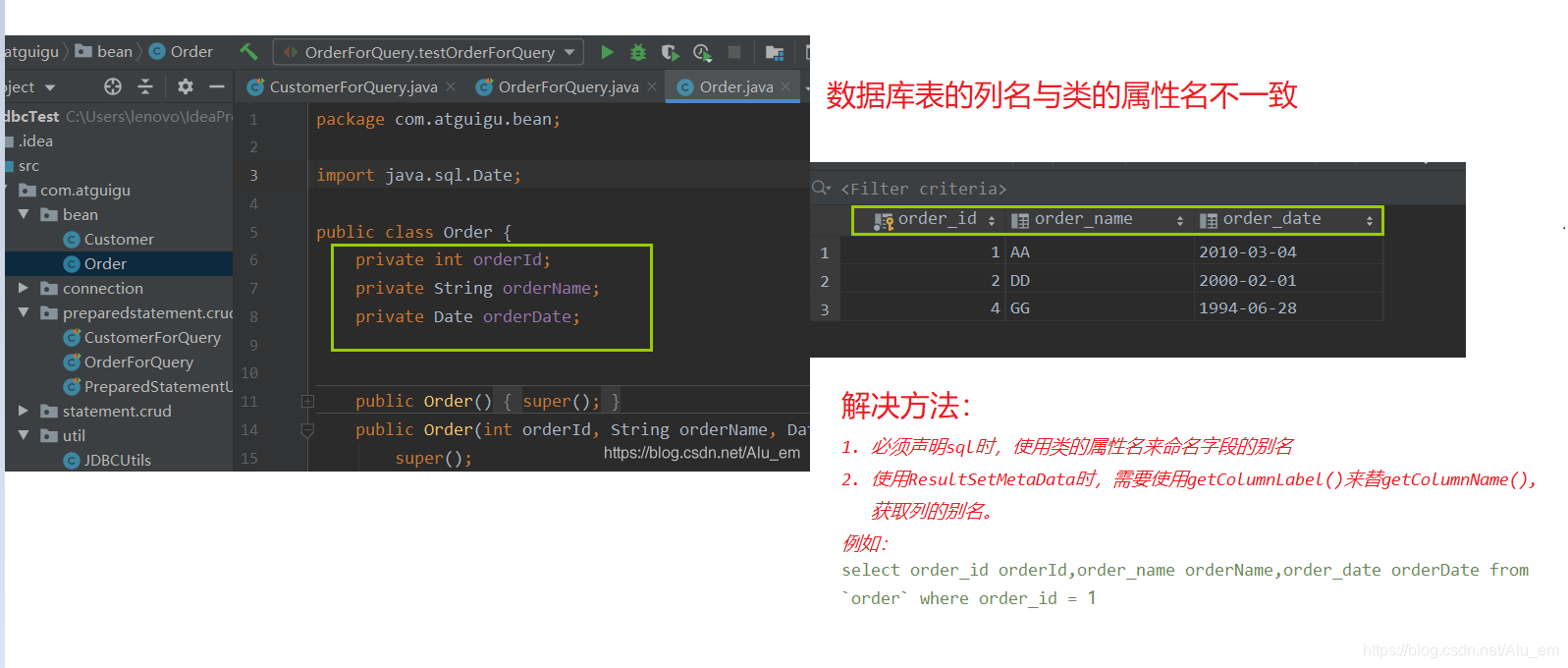Click date cell 2000-02-01
The image size is (1568, 668).
tap(1247, 281)
